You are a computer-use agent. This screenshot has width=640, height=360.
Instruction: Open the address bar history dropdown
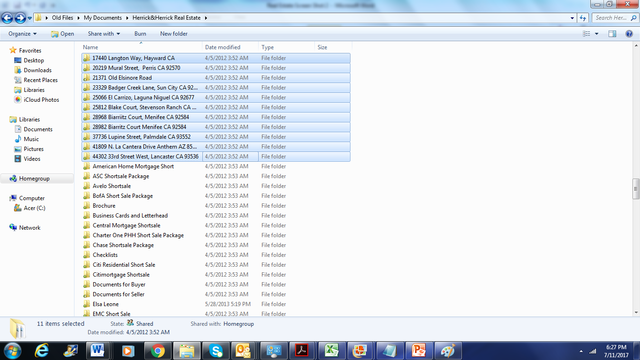coord(572,18)
